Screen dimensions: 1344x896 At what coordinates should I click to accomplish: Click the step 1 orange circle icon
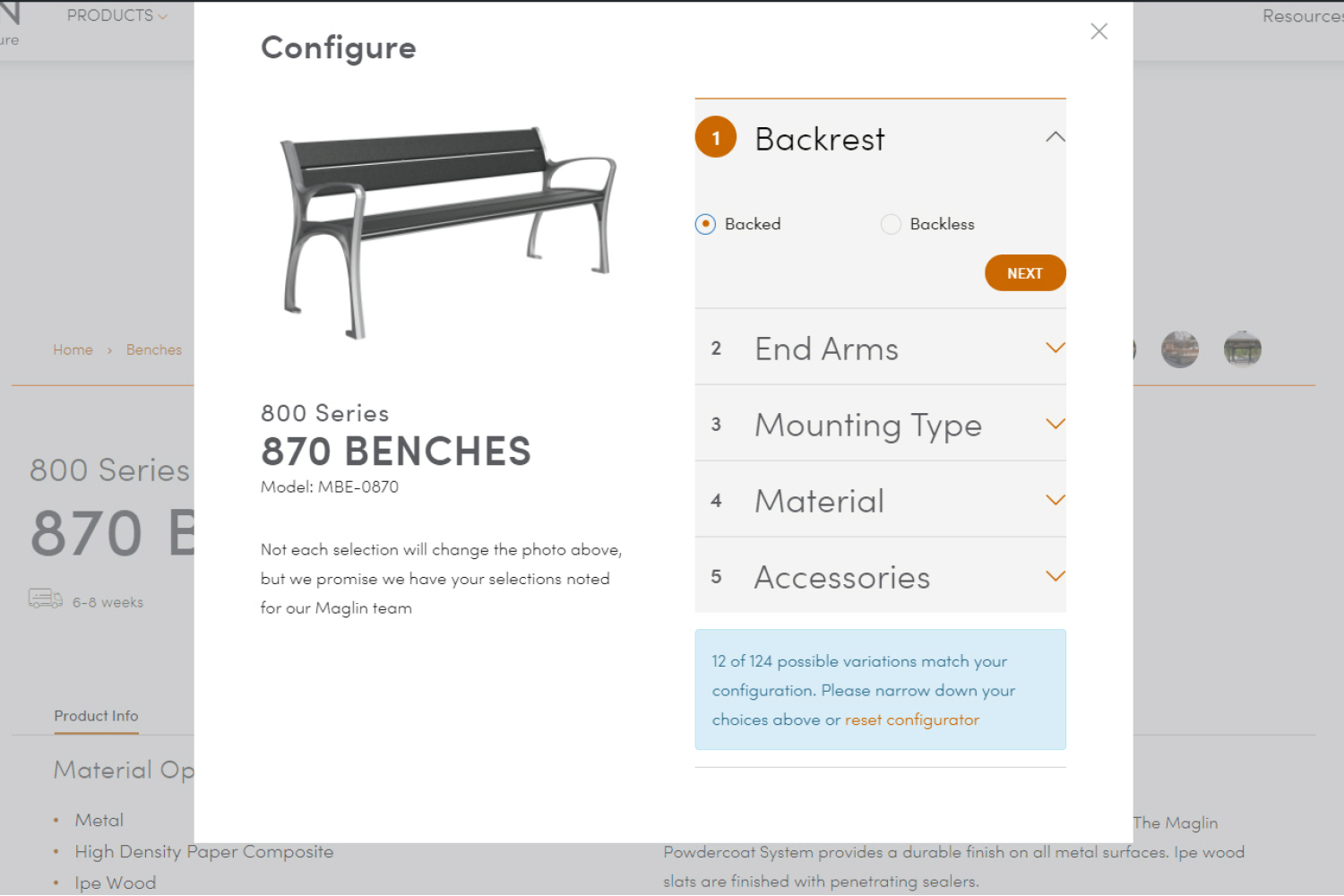(716, 138)
